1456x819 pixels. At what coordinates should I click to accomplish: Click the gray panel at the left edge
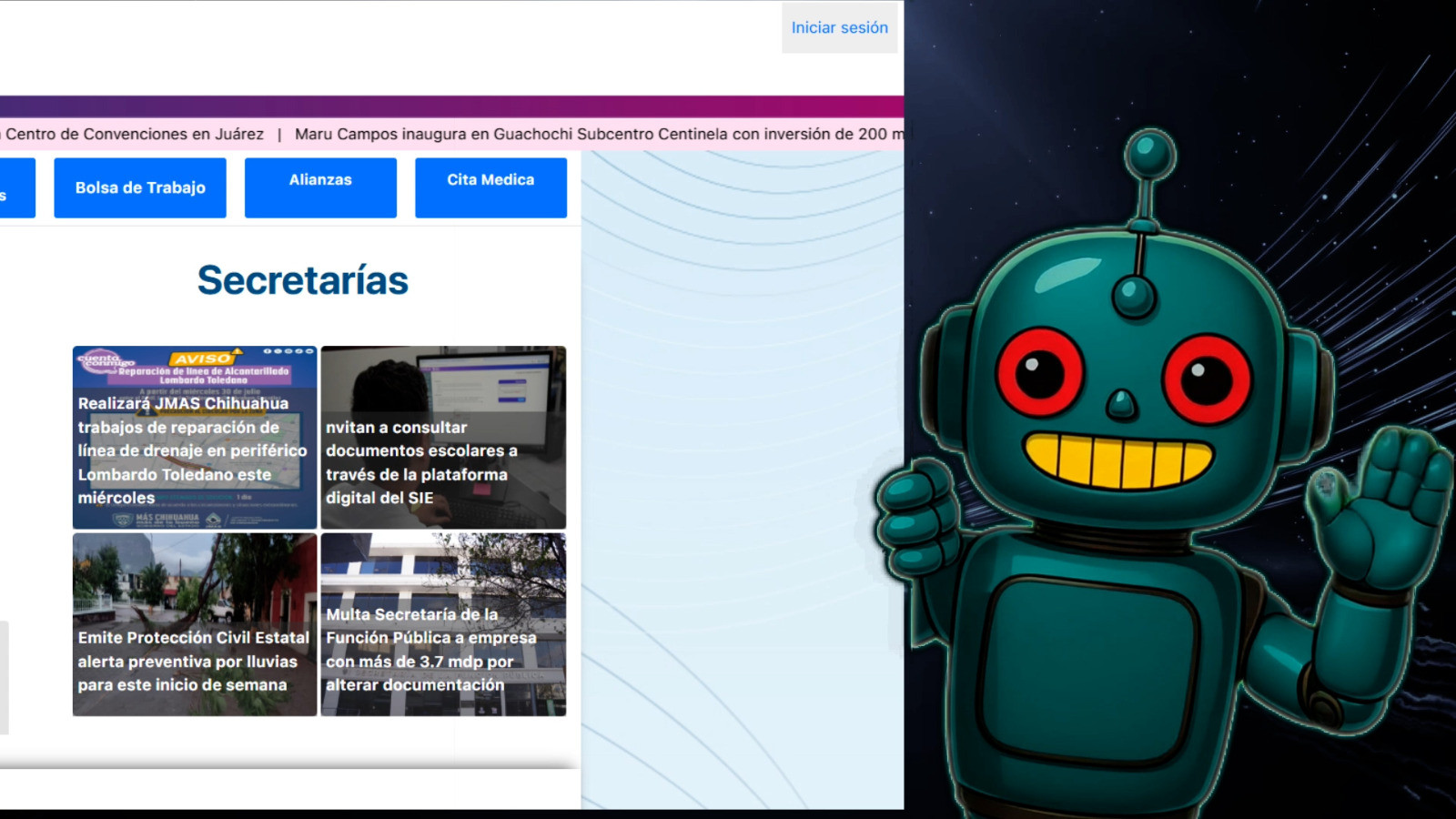(x=4, y=677)
